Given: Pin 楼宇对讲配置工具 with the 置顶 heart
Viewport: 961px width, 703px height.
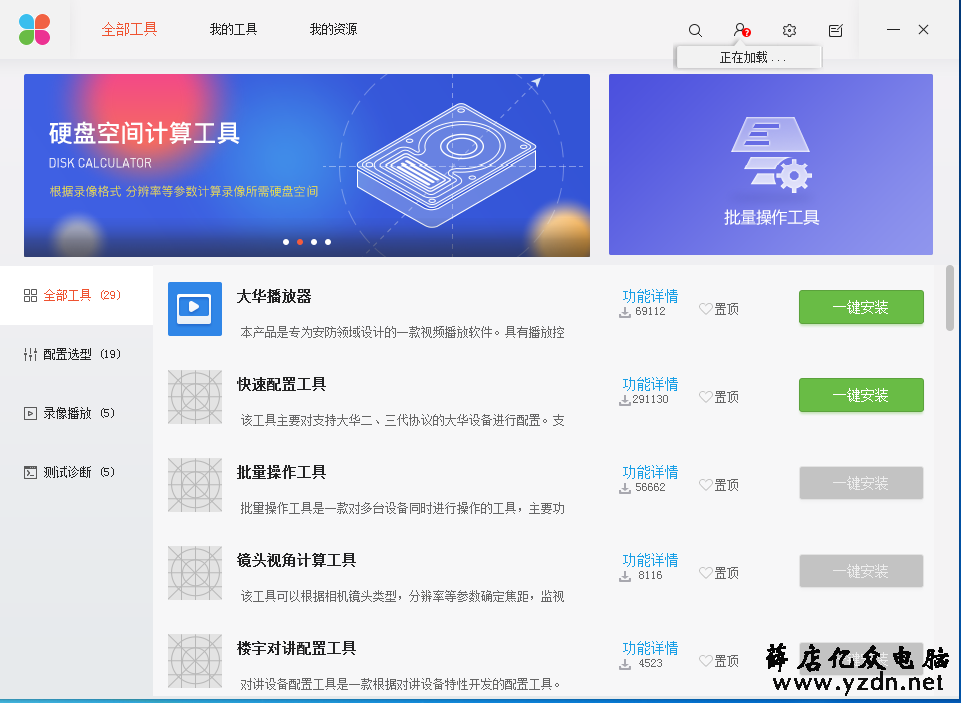Looking at the screenshot, I should tap(719, 661).
